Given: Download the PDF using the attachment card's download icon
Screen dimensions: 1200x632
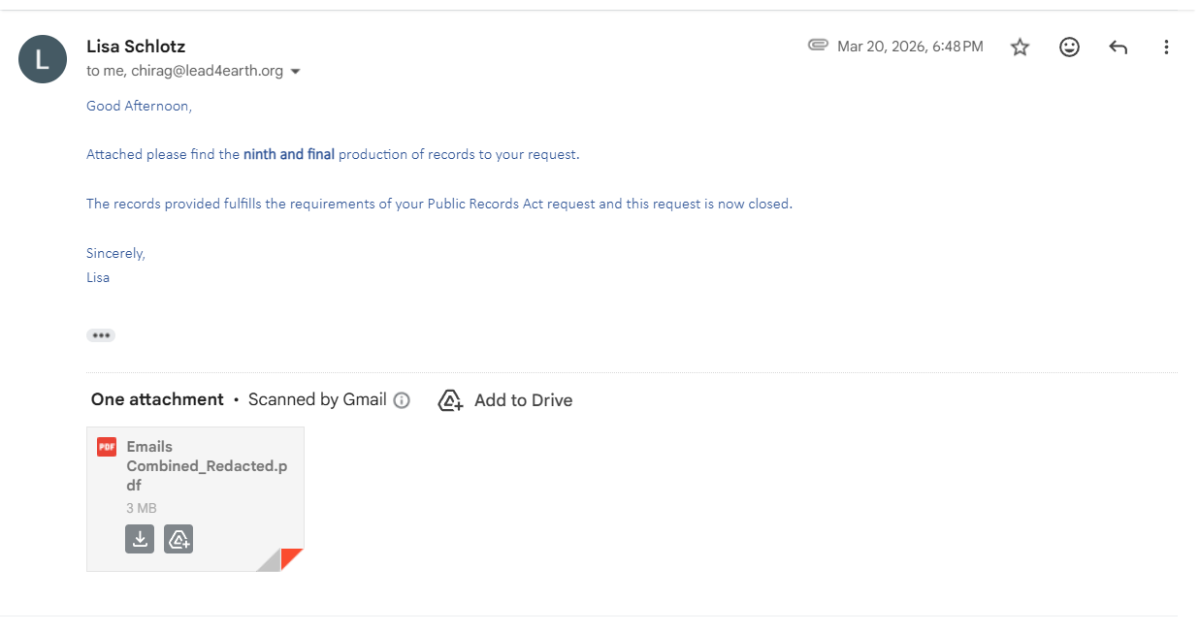Looking at the screenshot, I should point(140,539).
